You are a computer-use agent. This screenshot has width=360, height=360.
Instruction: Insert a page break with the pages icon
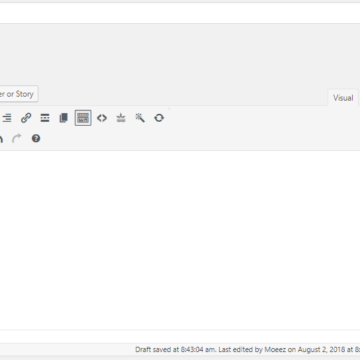(x=64, y=118)
